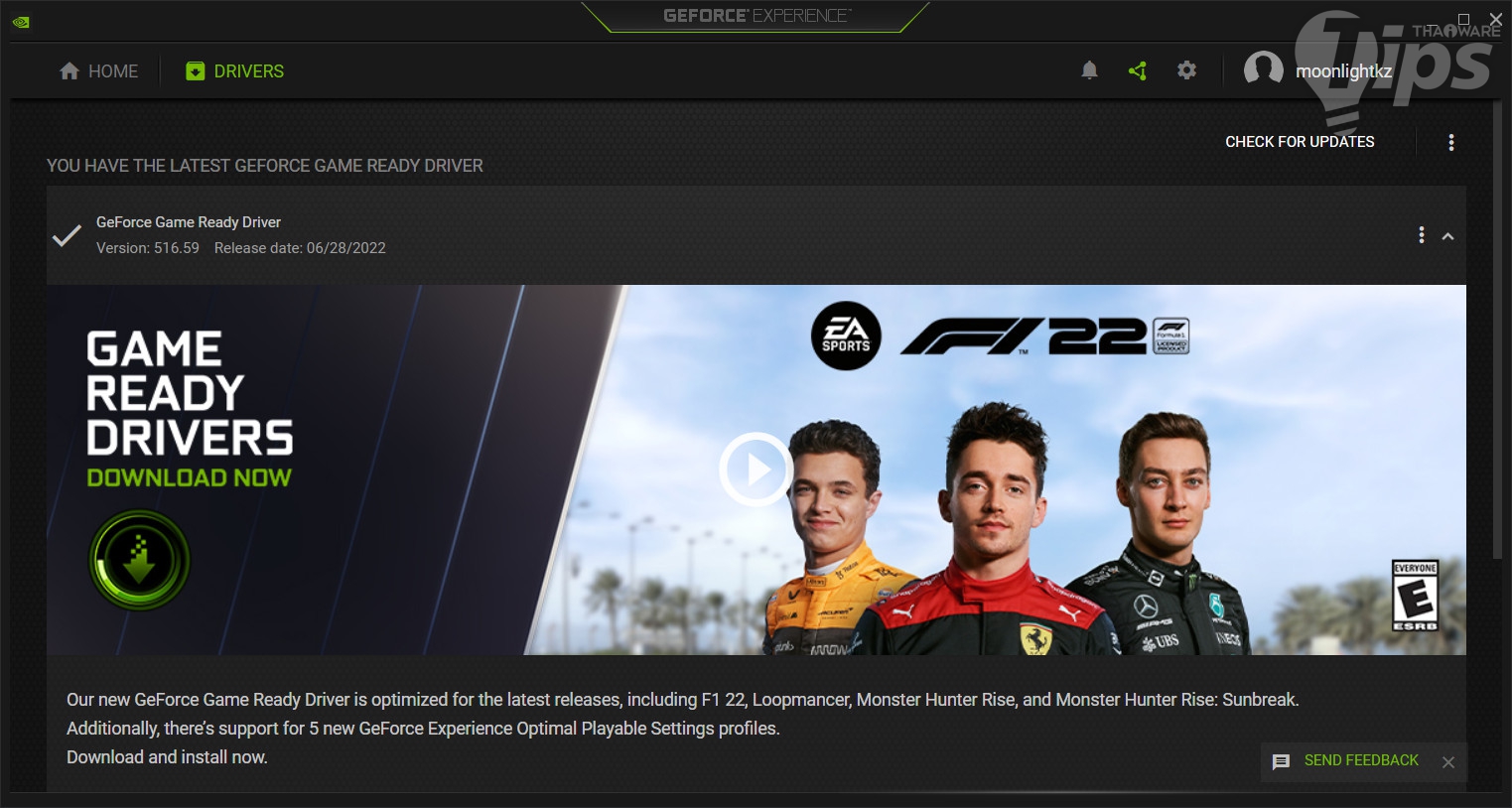Click the 'Download and install now.' text

click(167, 757)
